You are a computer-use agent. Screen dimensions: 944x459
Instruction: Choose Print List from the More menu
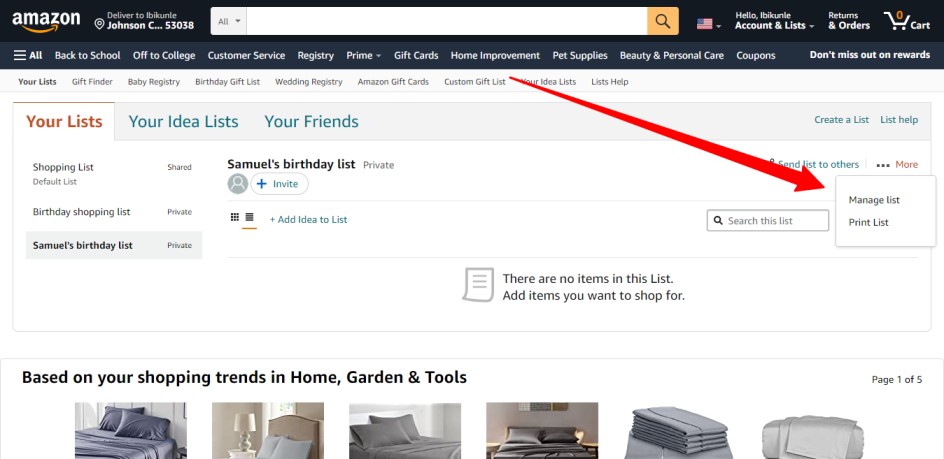point(868,222)
